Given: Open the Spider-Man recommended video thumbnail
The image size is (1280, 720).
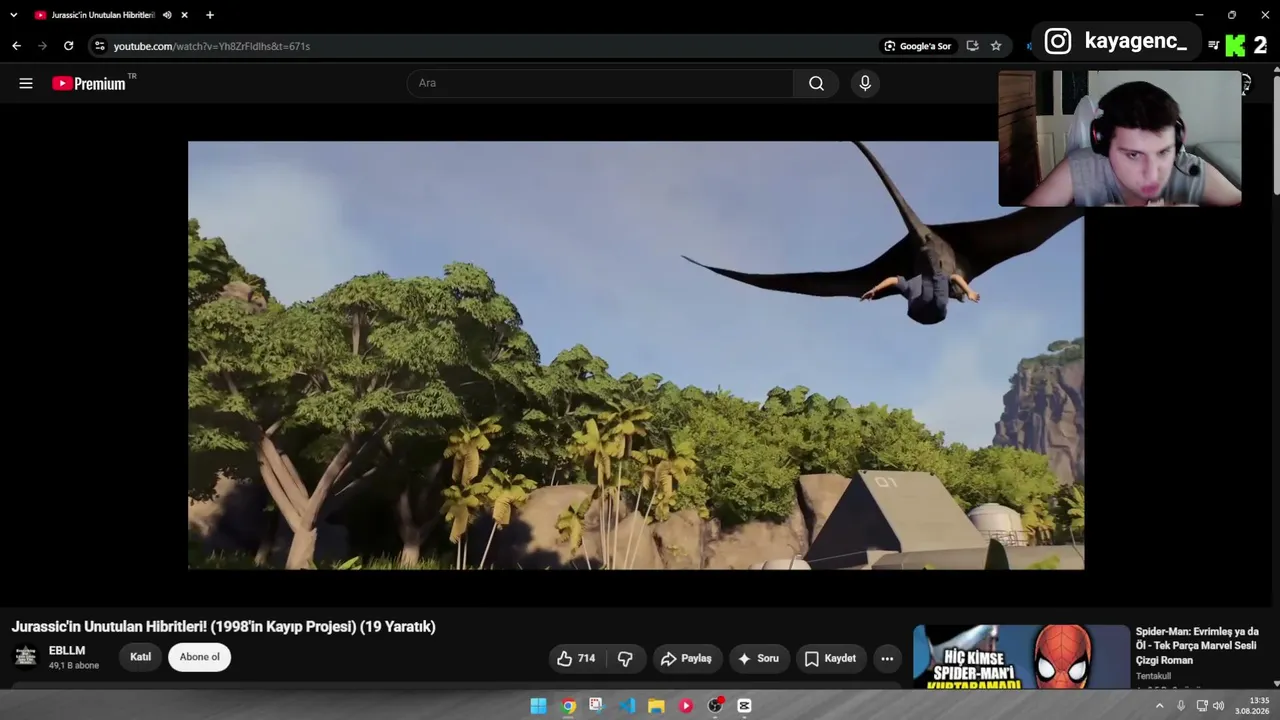Looking at the screenshot, I should point(1021,657).
